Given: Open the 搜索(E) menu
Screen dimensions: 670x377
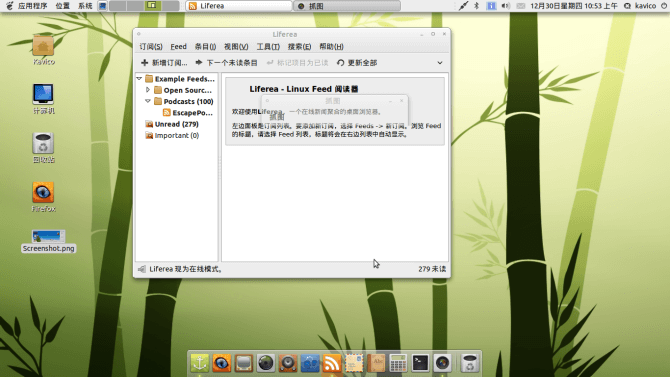Looking at the screenshot, I should click(x=299, y=47).
